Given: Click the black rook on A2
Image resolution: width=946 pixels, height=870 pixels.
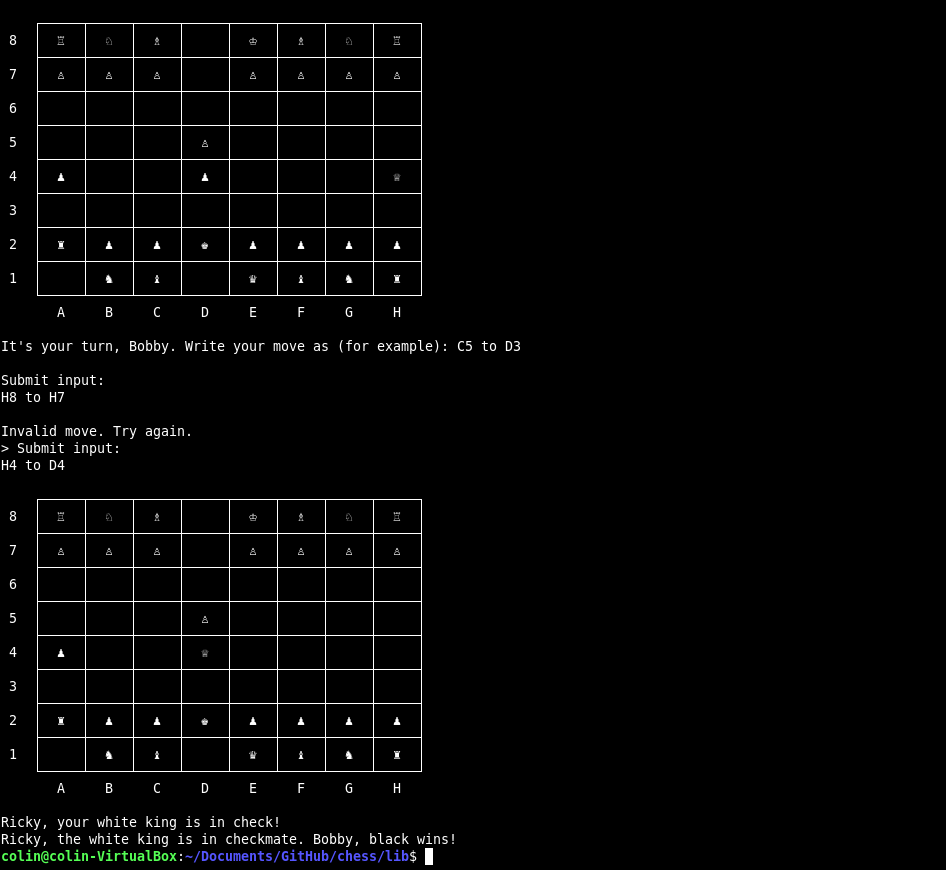Looking at the screenshot, I should coord(61,720).
